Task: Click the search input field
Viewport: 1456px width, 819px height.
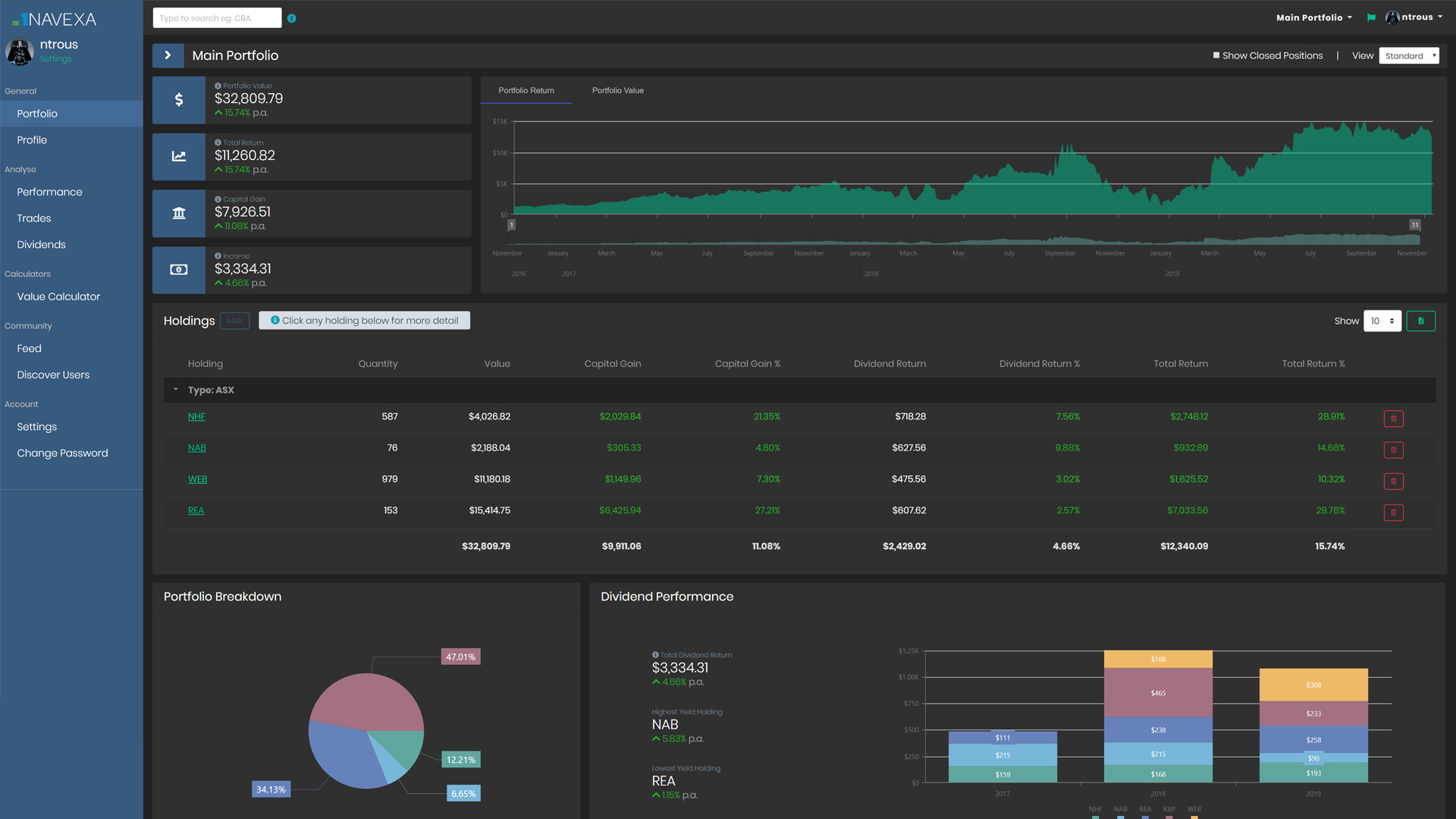Action: (217, 18)
